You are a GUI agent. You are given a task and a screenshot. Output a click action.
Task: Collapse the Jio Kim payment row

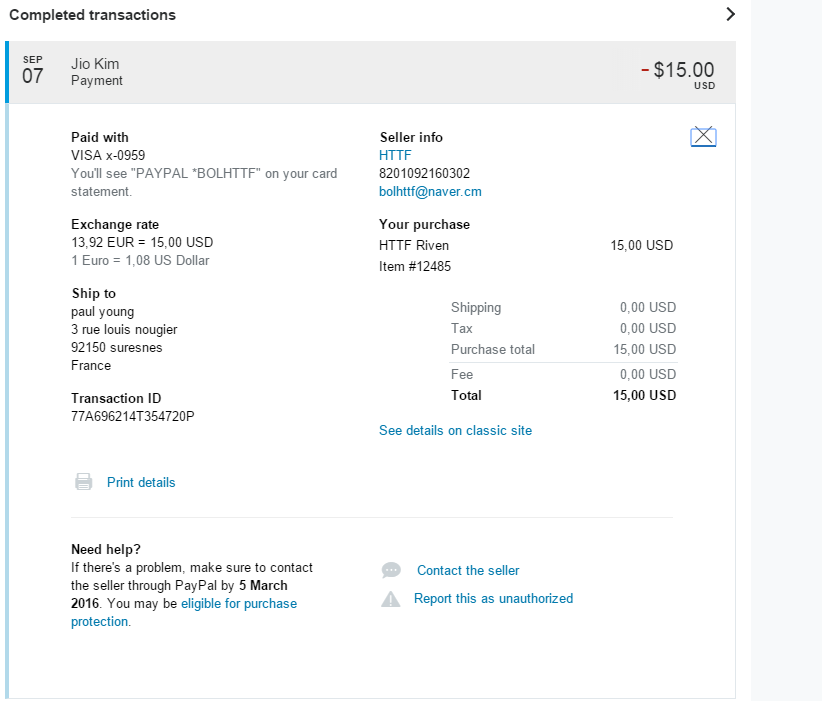click(371, 72)
